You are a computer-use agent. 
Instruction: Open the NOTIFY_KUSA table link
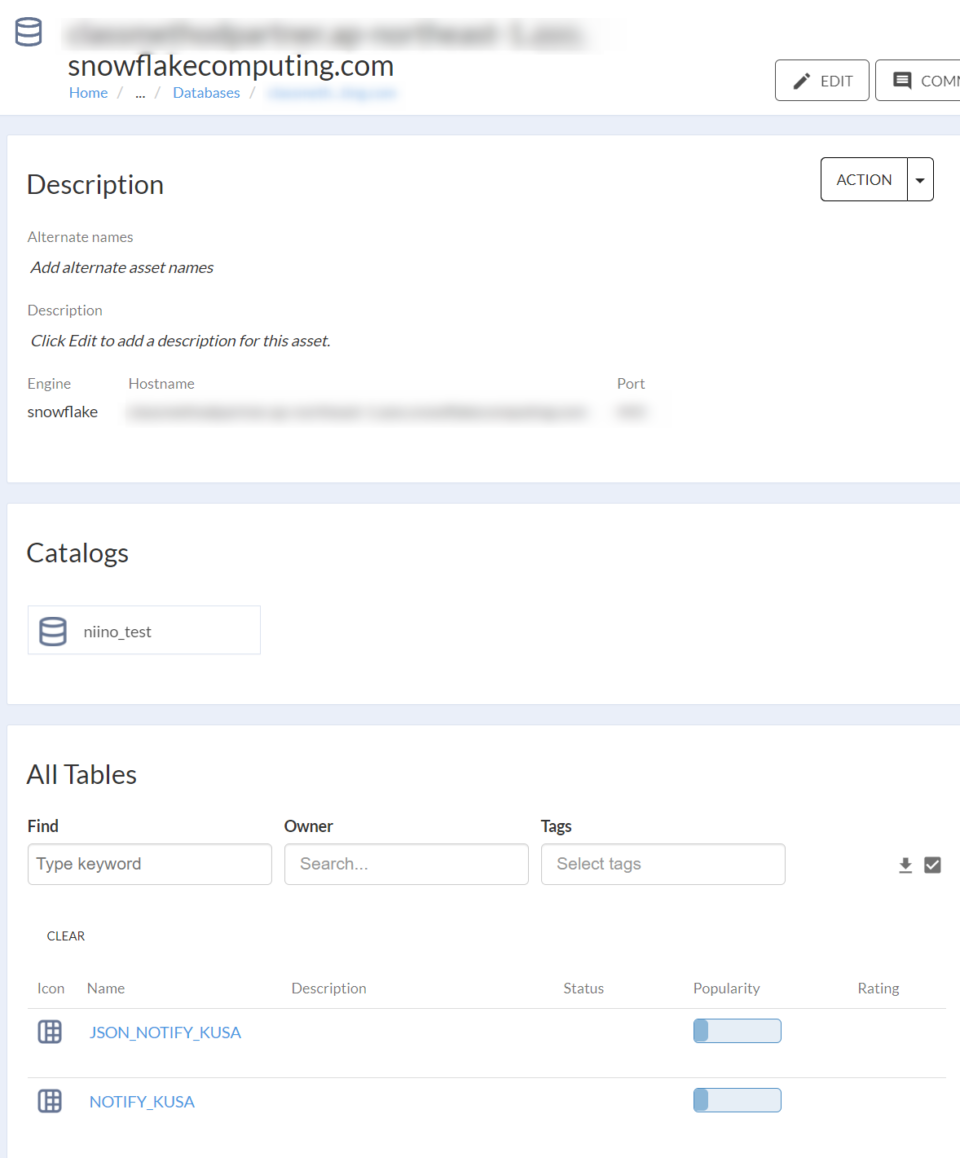pos(141,1100)
